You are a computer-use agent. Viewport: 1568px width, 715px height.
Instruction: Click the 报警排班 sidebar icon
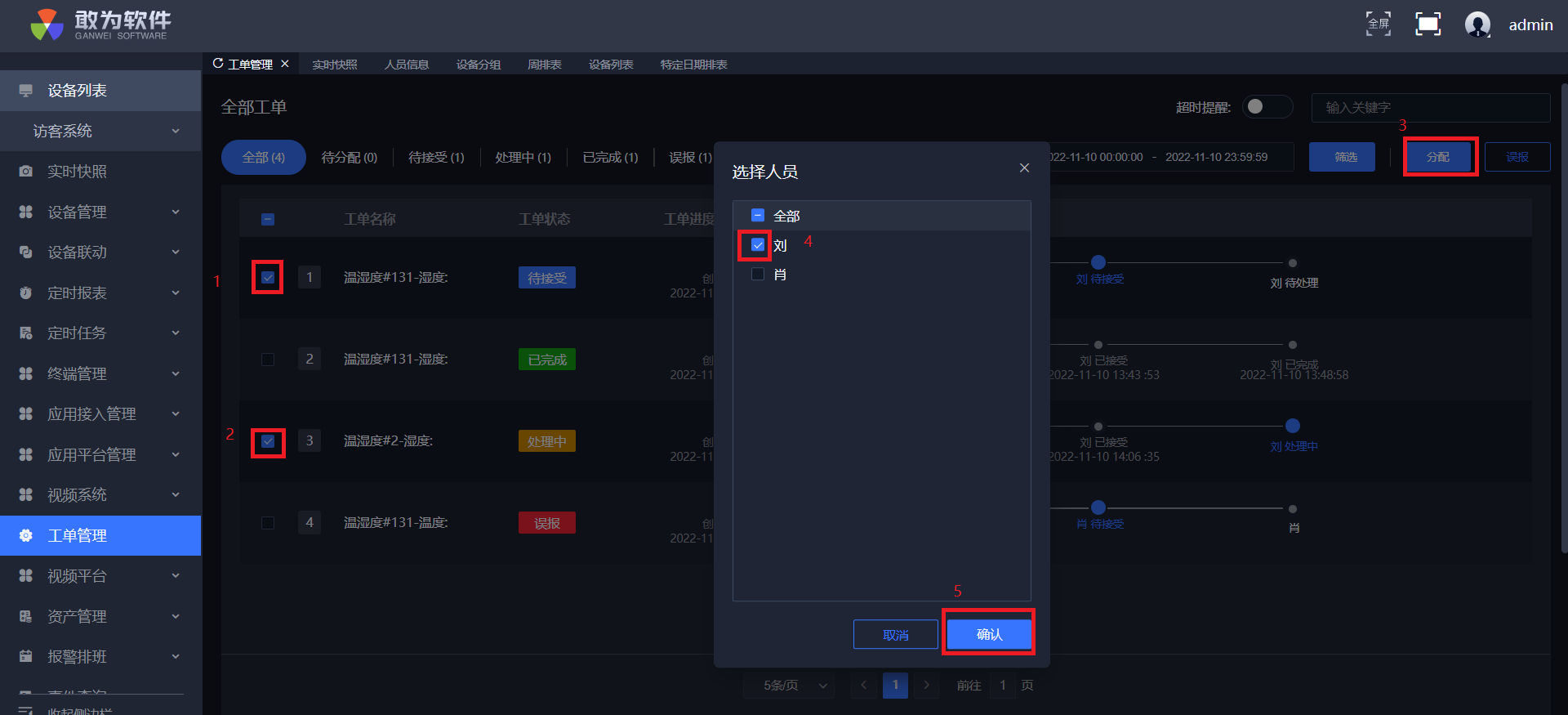(x=26, y=656)
